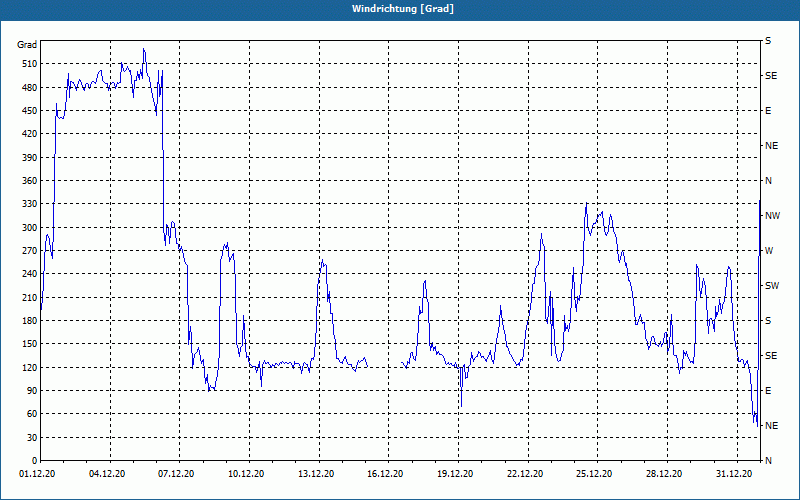
Task: Select the W compass label on the right axis
Action: tap(769, 251)
